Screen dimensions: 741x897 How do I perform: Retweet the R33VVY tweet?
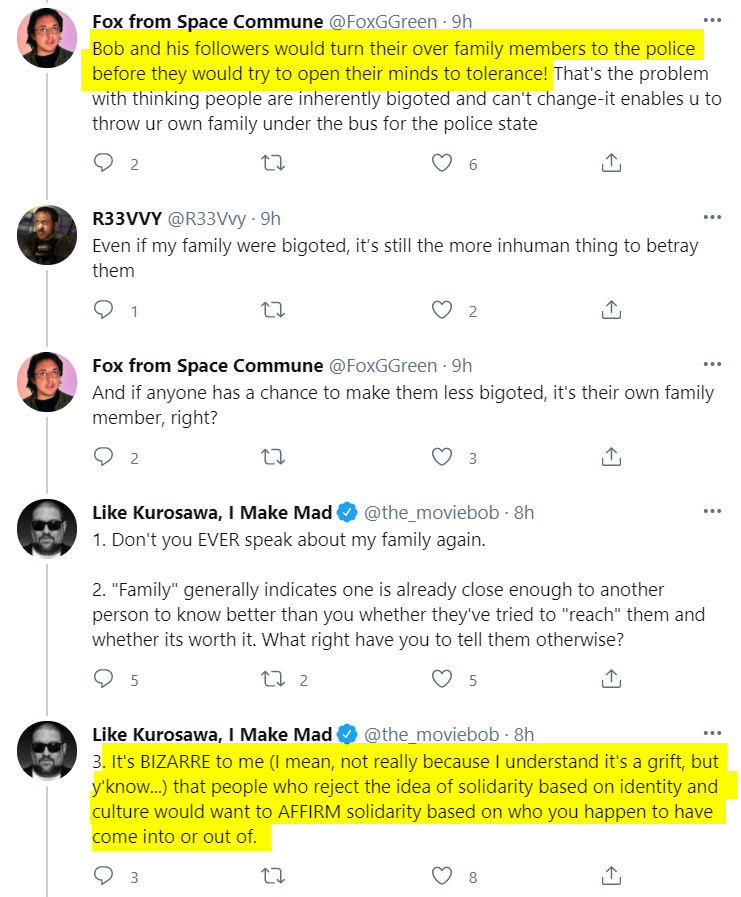tap(272, 310)
